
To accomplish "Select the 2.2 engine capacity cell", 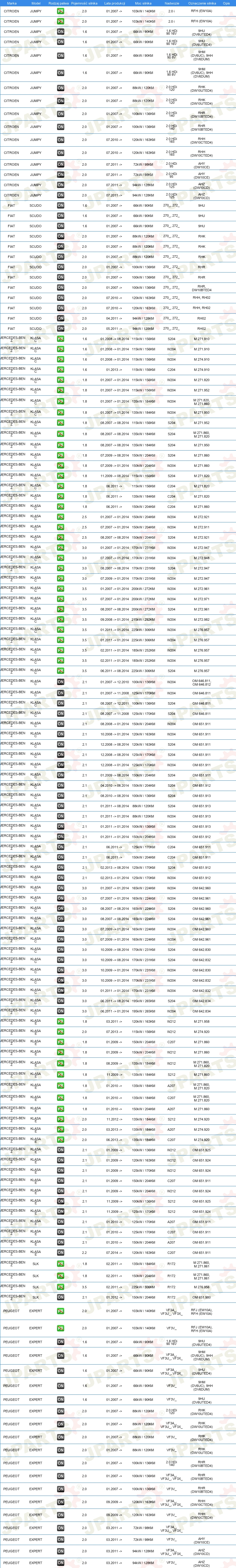I will click(85, 1253).
